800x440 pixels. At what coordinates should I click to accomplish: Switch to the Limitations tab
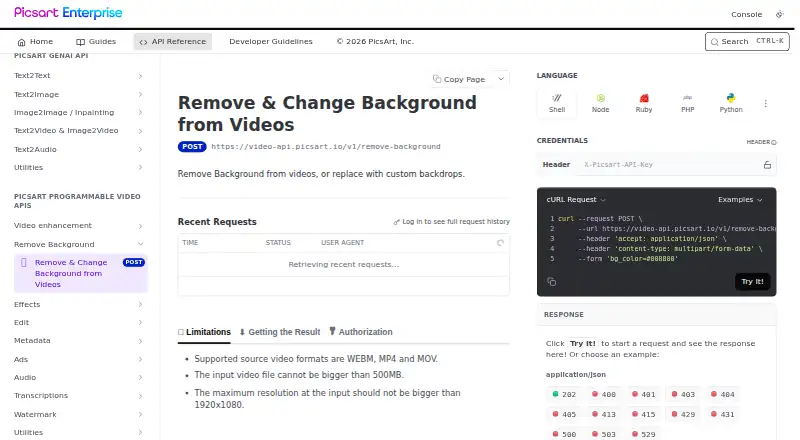tap(204, 332)
